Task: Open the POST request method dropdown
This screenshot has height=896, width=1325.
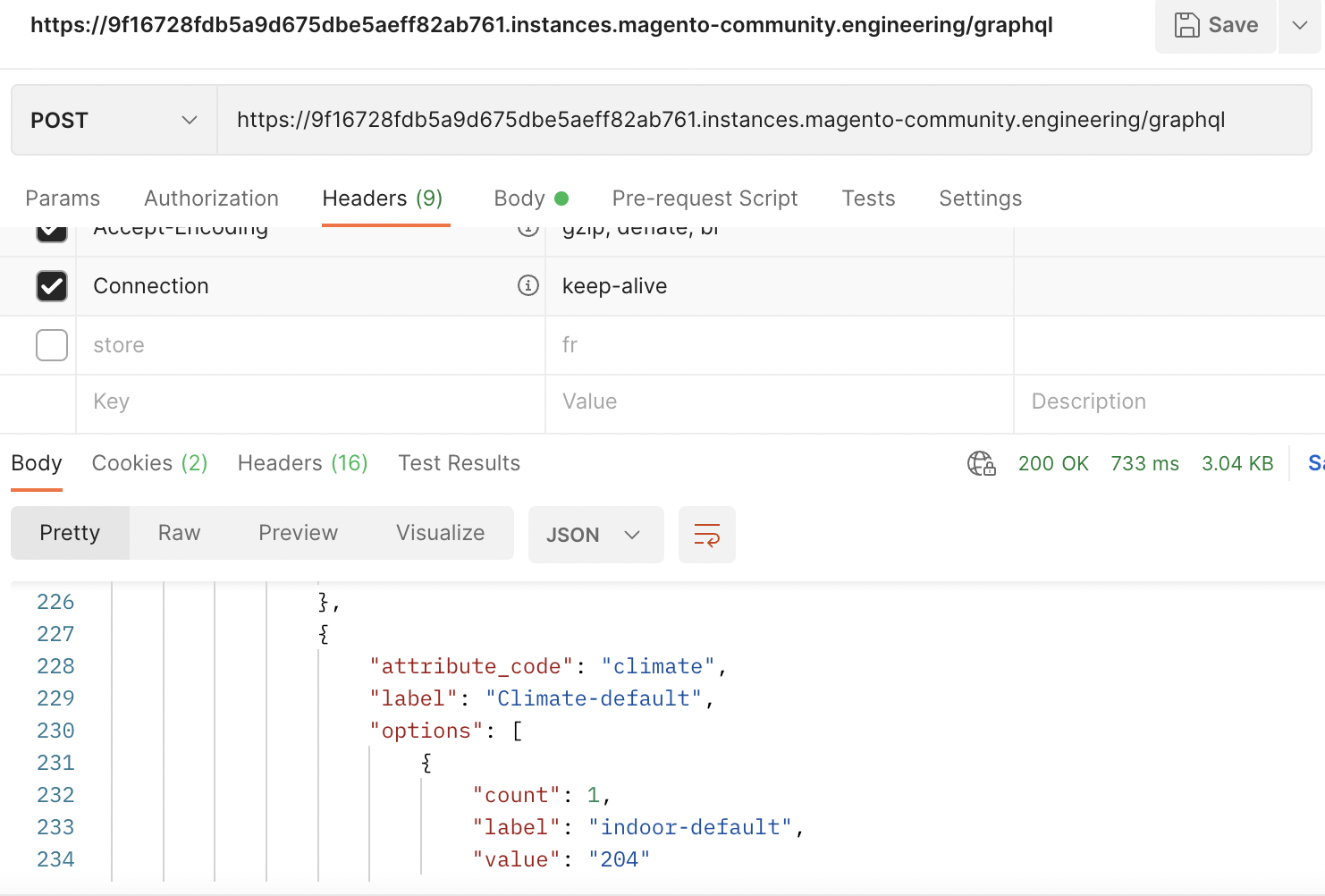Action: pos(114,119)
